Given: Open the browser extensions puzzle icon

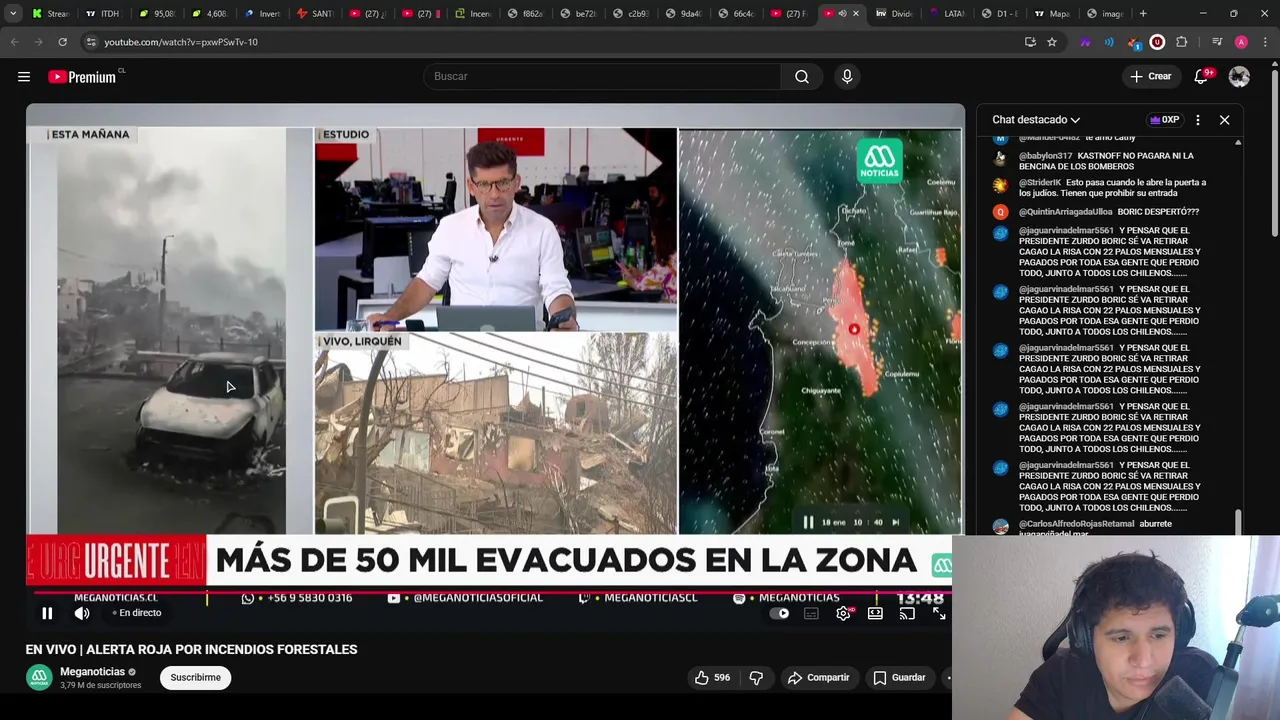Looking at the screenshot, I should pyautogui.click(x=1181, y=42).
